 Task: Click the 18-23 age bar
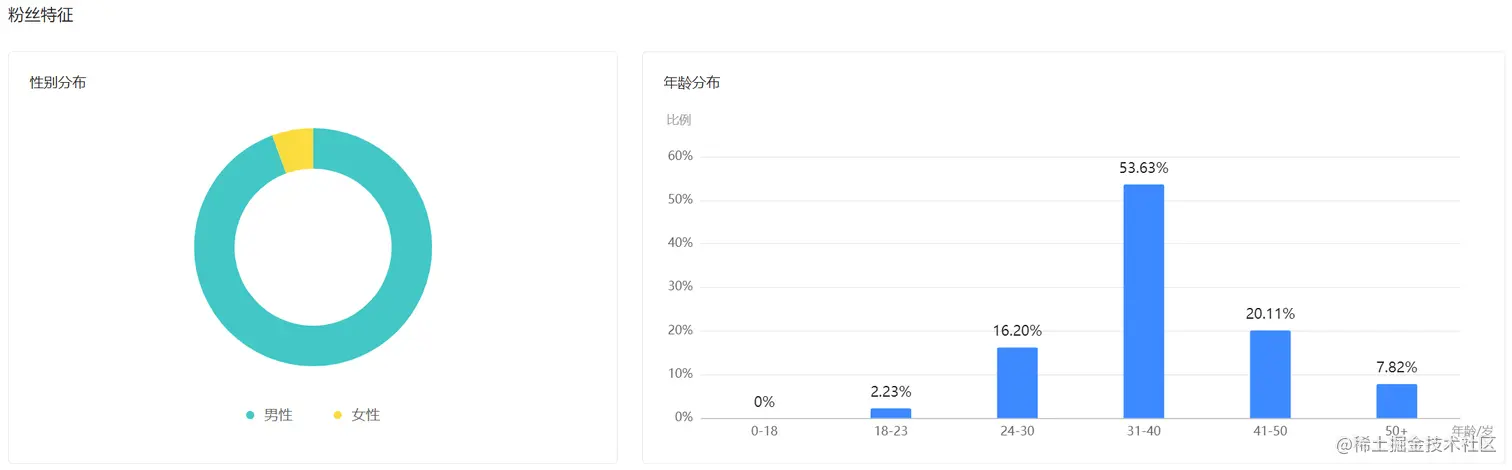tap(891, 413)
